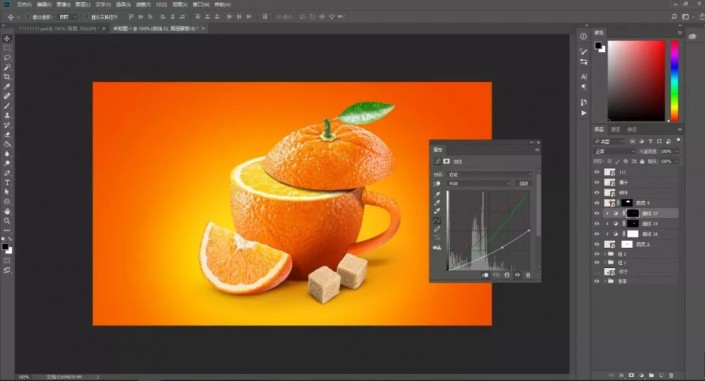705x381 pixels.
Task: Click the hue slider in Color panel
Action: (674, 81)
